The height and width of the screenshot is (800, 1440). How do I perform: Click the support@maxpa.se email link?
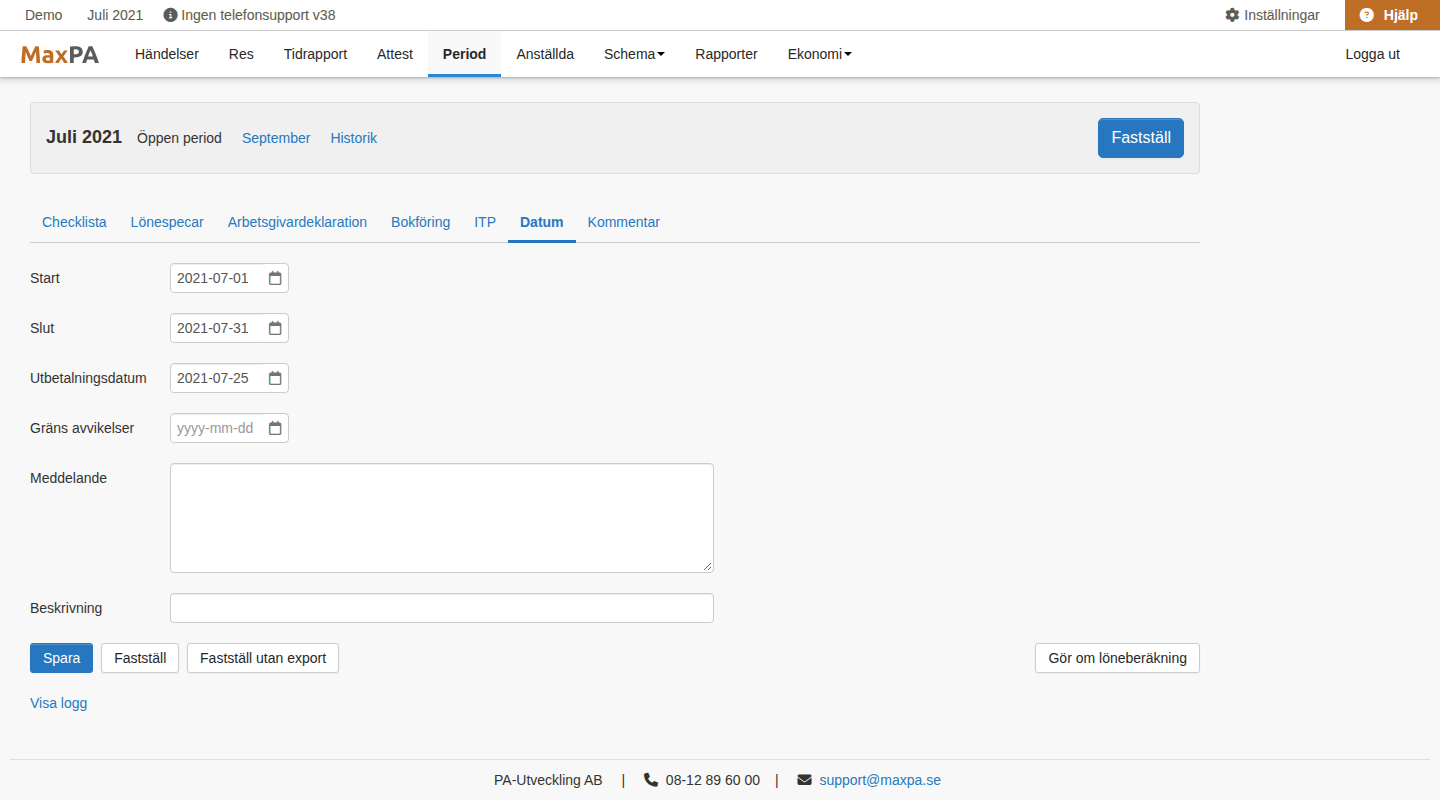pos(880,780)
